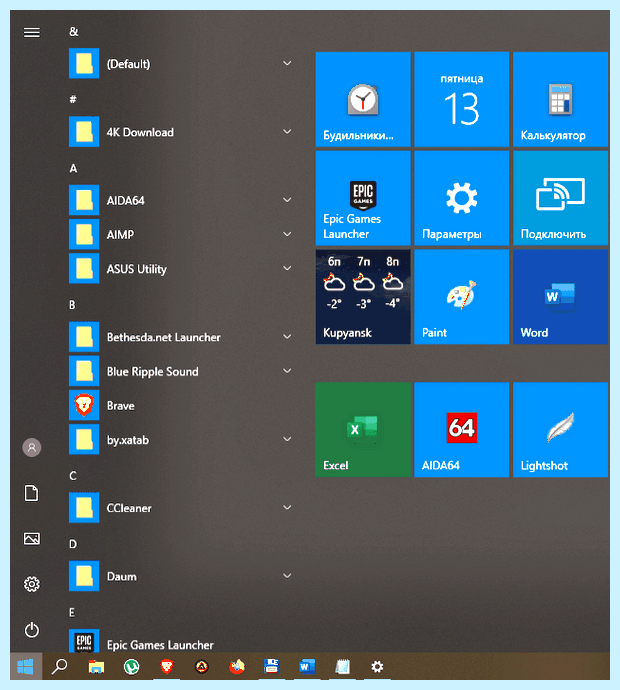This screenshot has height=690, width=620.
Task: Open the Epic Games Launcher tile
Action: pos(363,198)
